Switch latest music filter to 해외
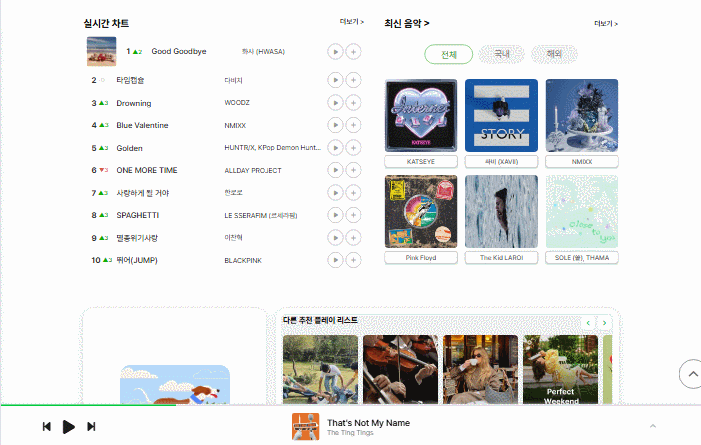 click(x=554, y=54)
